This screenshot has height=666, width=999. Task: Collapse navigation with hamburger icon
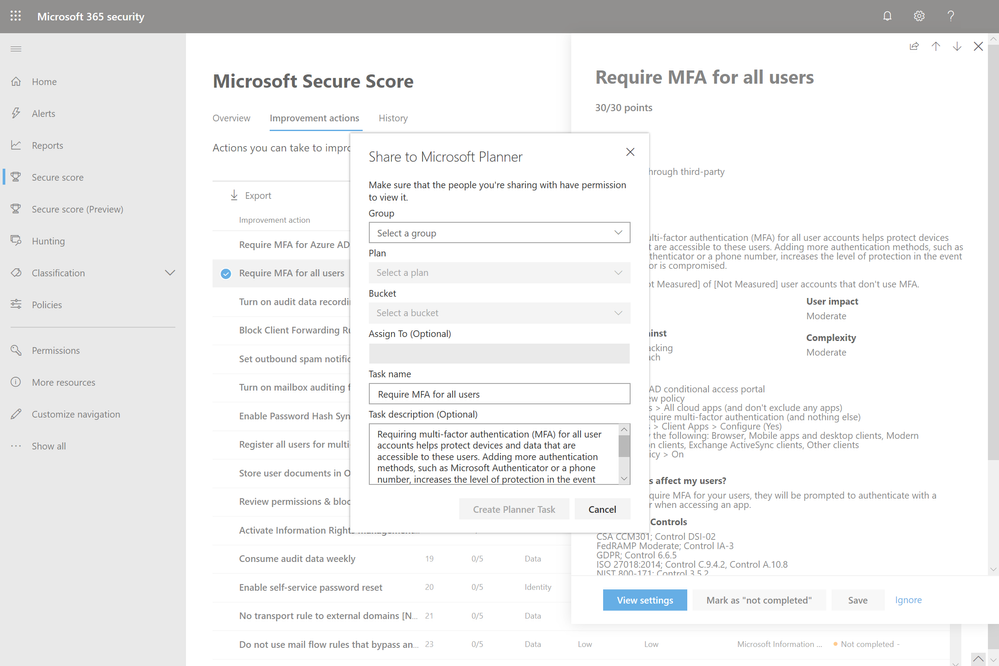pyautogui.click(x=16, y=48)
